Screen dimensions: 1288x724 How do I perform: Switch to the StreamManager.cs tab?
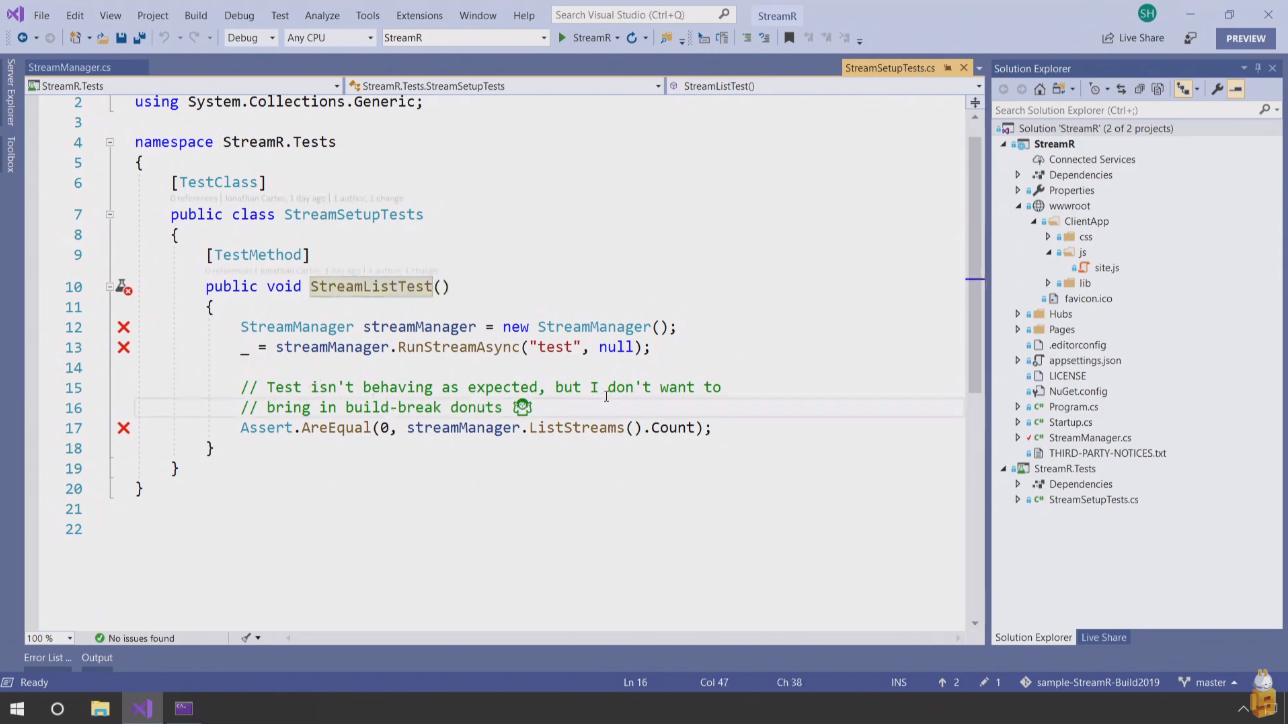pyautogui.click(x=70, y=67)
